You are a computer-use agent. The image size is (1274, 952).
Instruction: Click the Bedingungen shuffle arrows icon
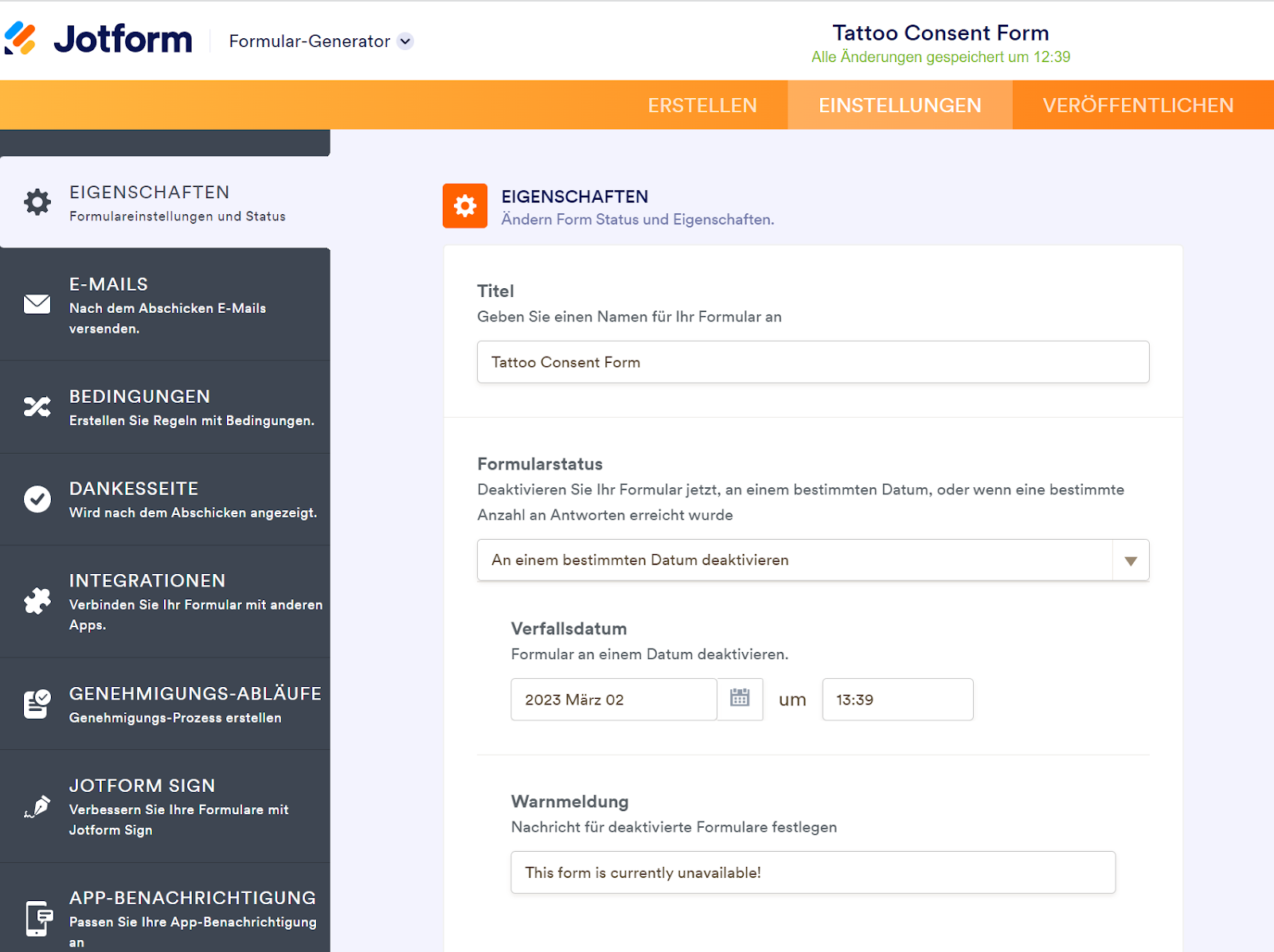pos(37,407)
